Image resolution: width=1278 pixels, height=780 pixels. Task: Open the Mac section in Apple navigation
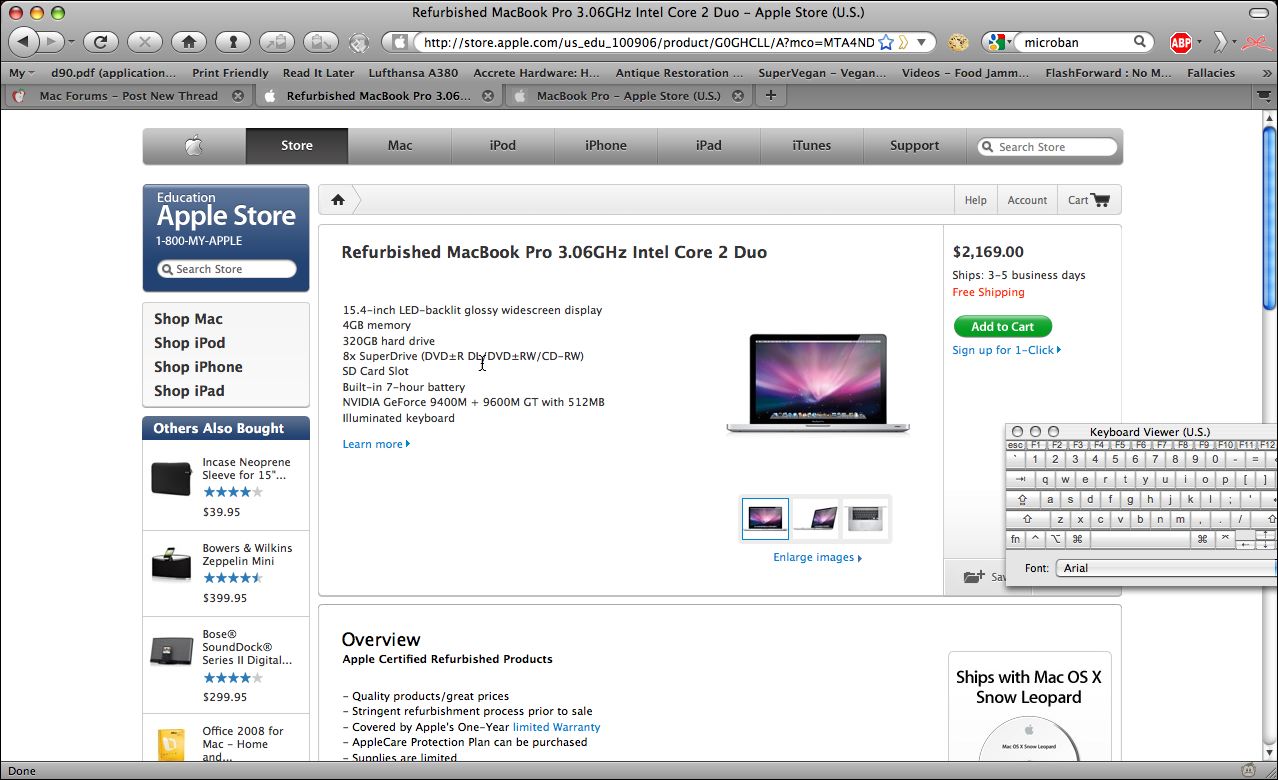pos(400,146)
